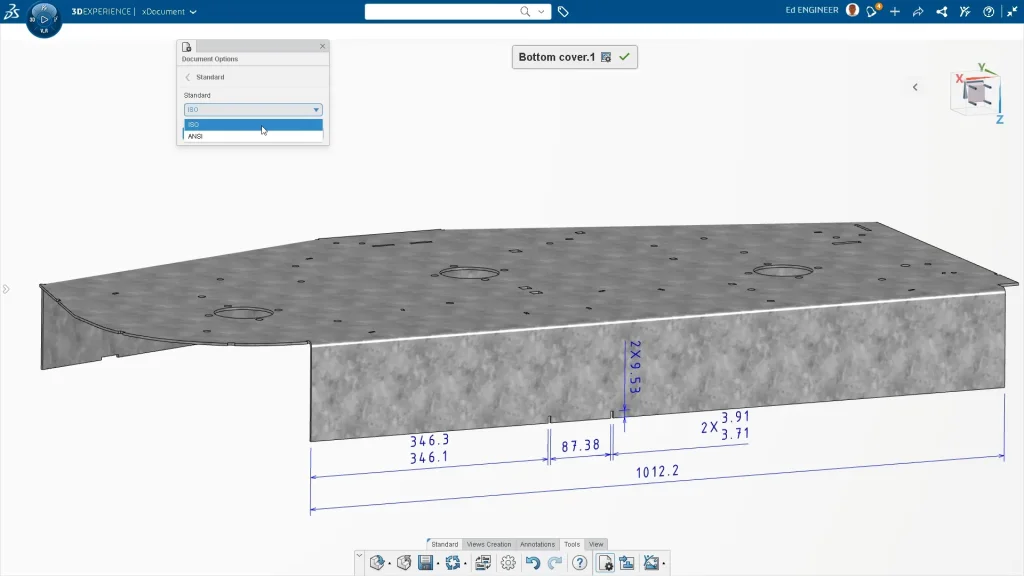Click the Document Options icon in toolbar
The height and width of the screenshot is (576, 1024).
pyautogui.click(x=605, y=563)
